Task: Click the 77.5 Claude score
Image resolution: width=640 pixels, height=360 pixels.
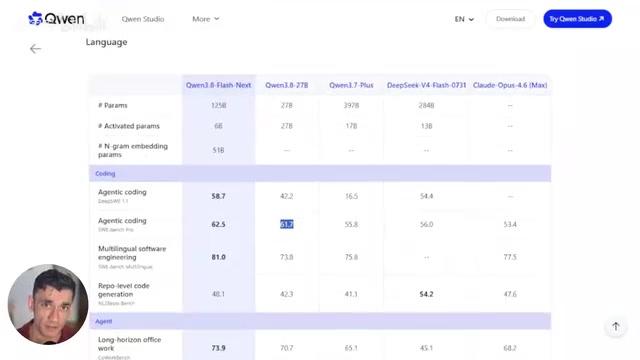Action: (x=510, y=257)
